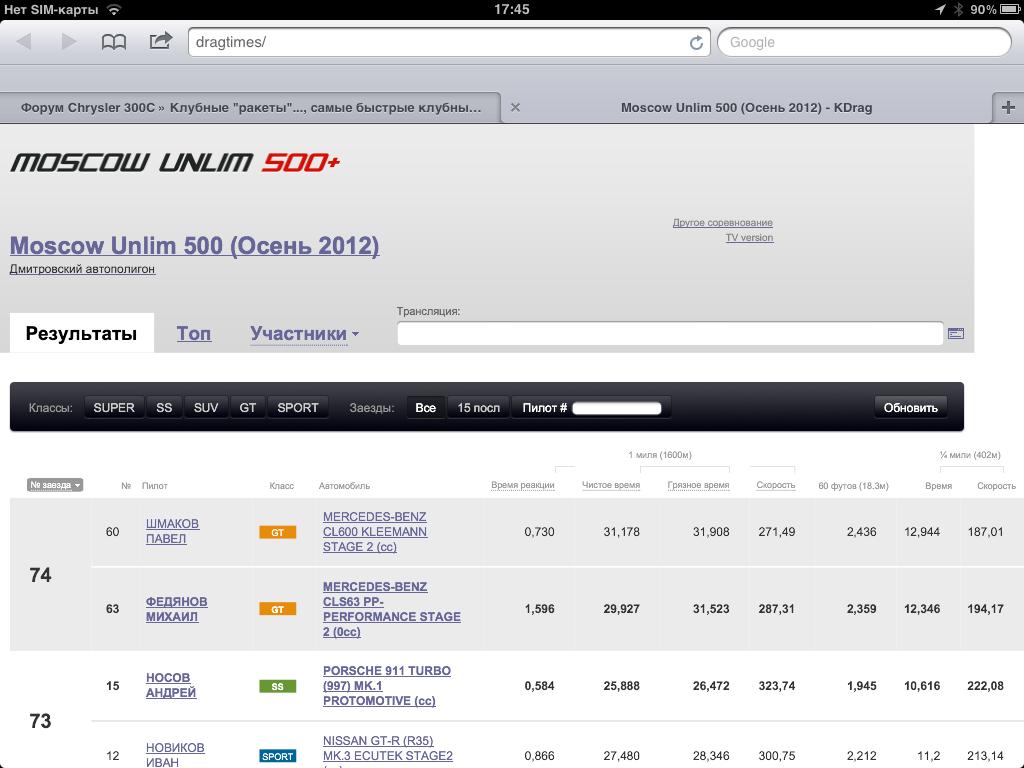Expand the Участники dropdown
The width and height of the screenshot is (1024, 768).
[x=304, y=333]
